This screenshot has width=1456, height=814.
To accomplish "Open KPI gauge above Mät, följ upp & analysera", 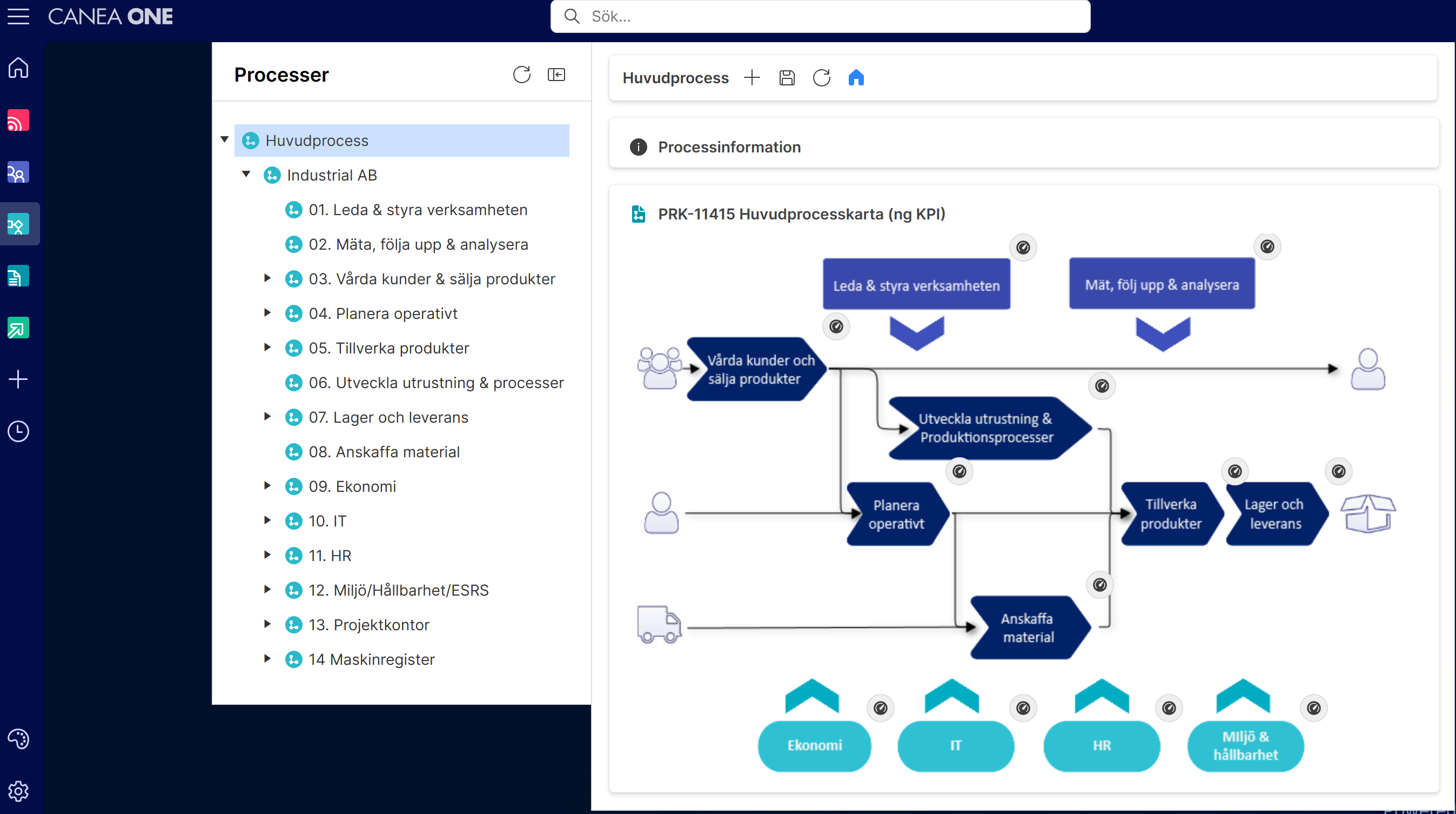I will (x=1267, y=246).
